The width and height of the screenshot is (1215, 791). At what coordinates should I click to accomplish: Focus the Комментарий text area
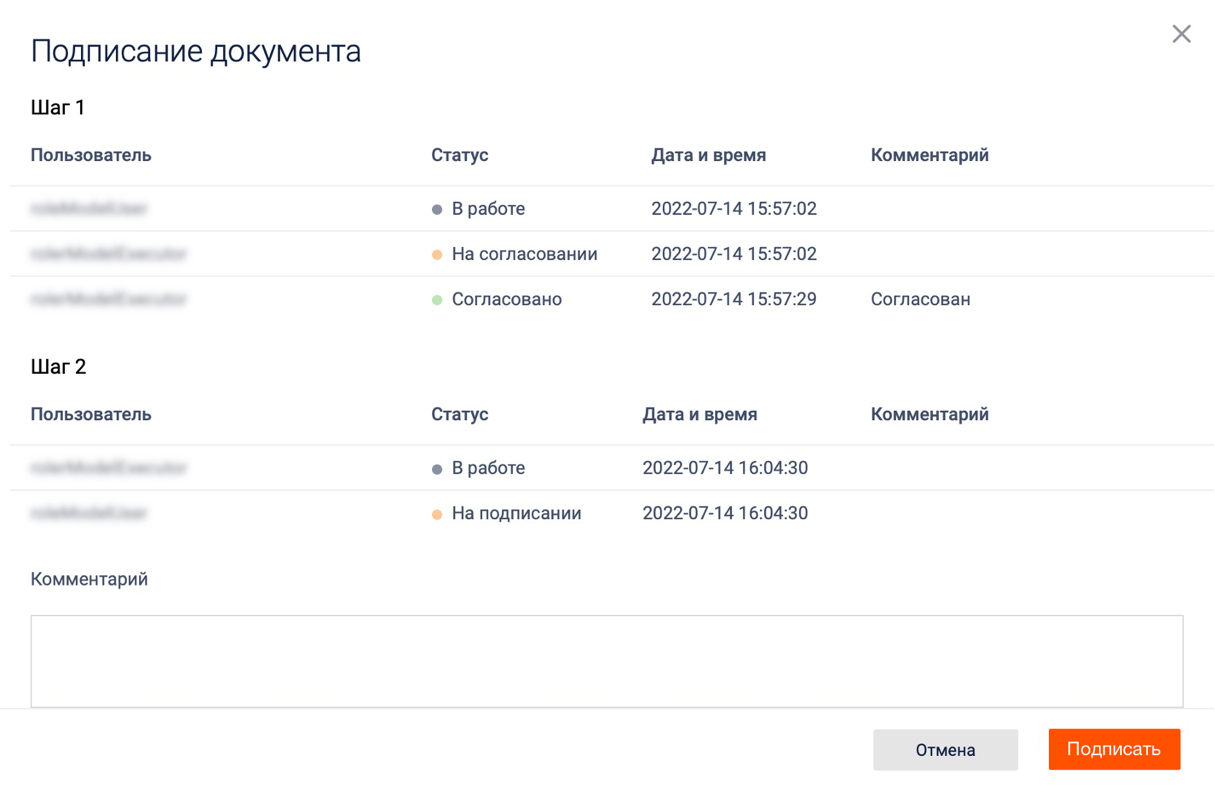(606, 660)
